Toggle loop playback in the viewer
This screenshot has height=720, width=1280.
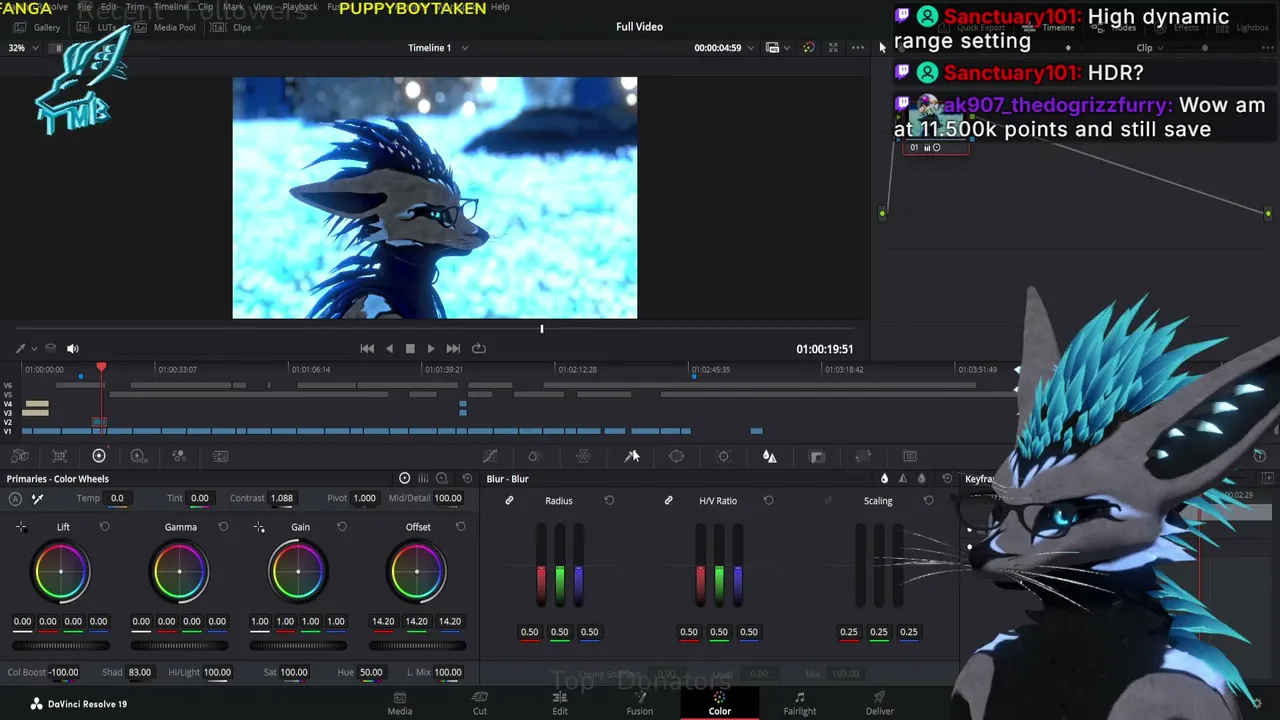click(479, 348)
